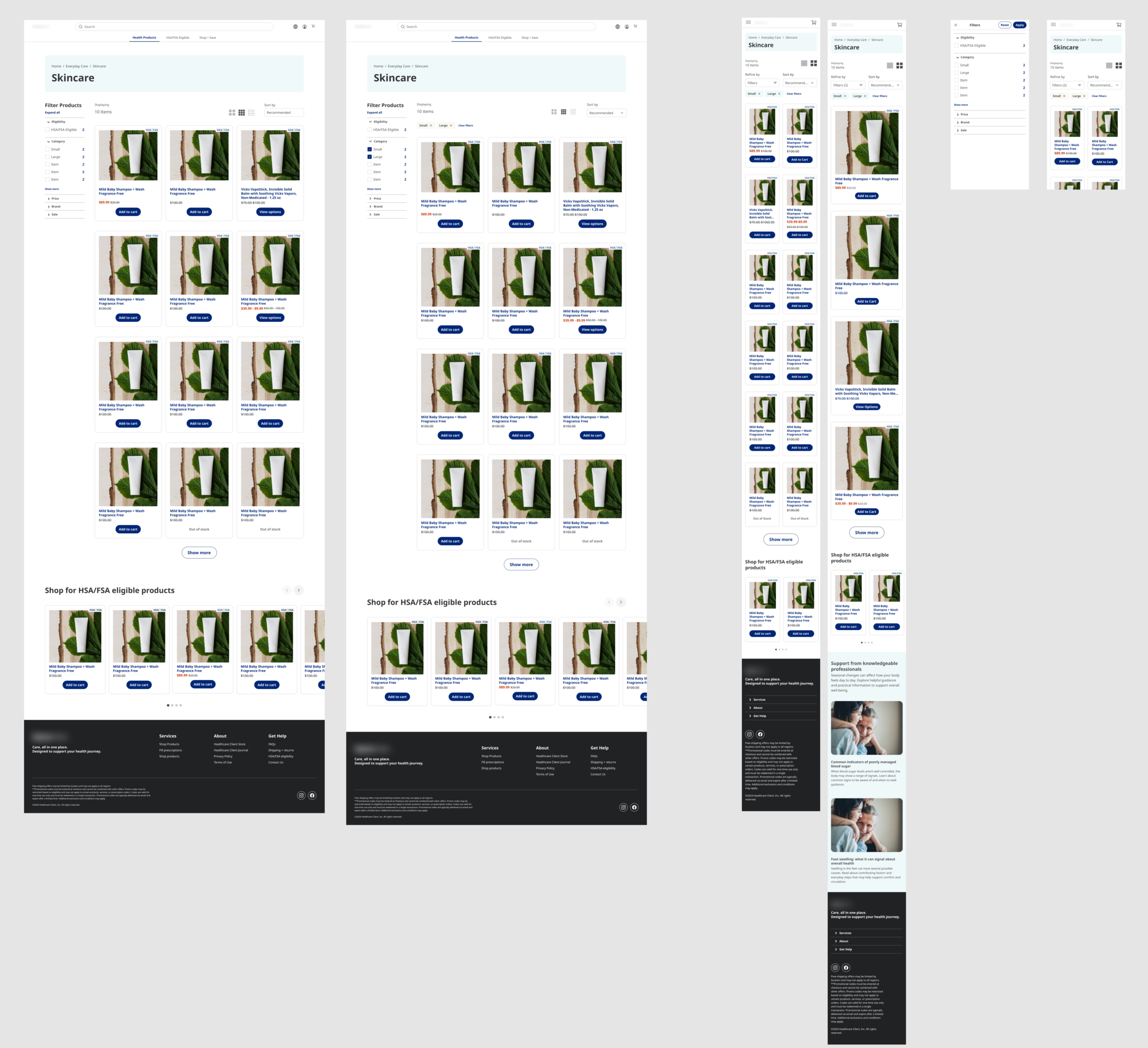Click the search field in leftmost desktop mockup
1148x1048 pixels.
174,27
